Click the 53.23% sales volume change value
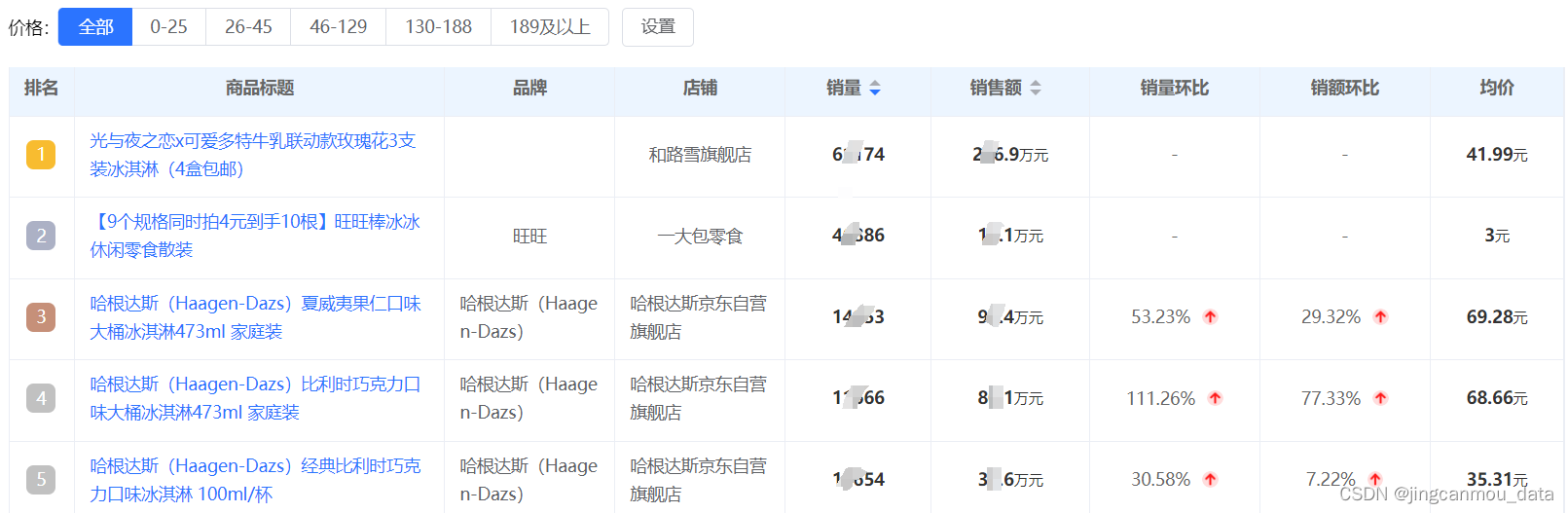The width and height of the screenshot is (1568, 513). pyautogui.click(x=1160, y=317)
